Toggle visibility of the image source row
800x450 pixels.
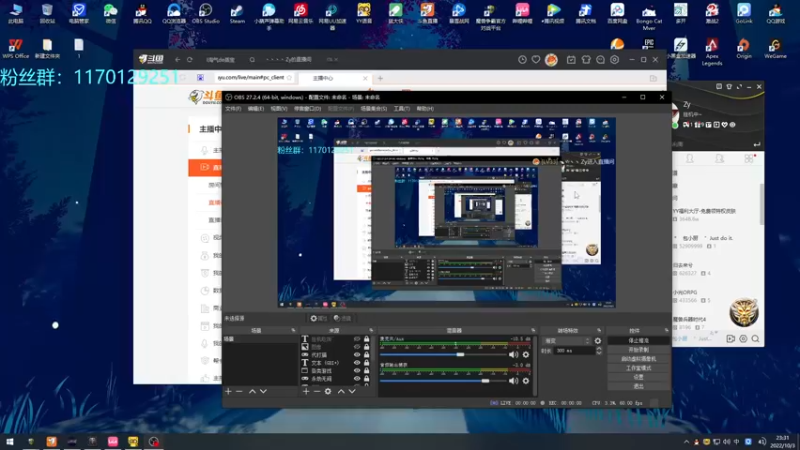tap(357, 347)
